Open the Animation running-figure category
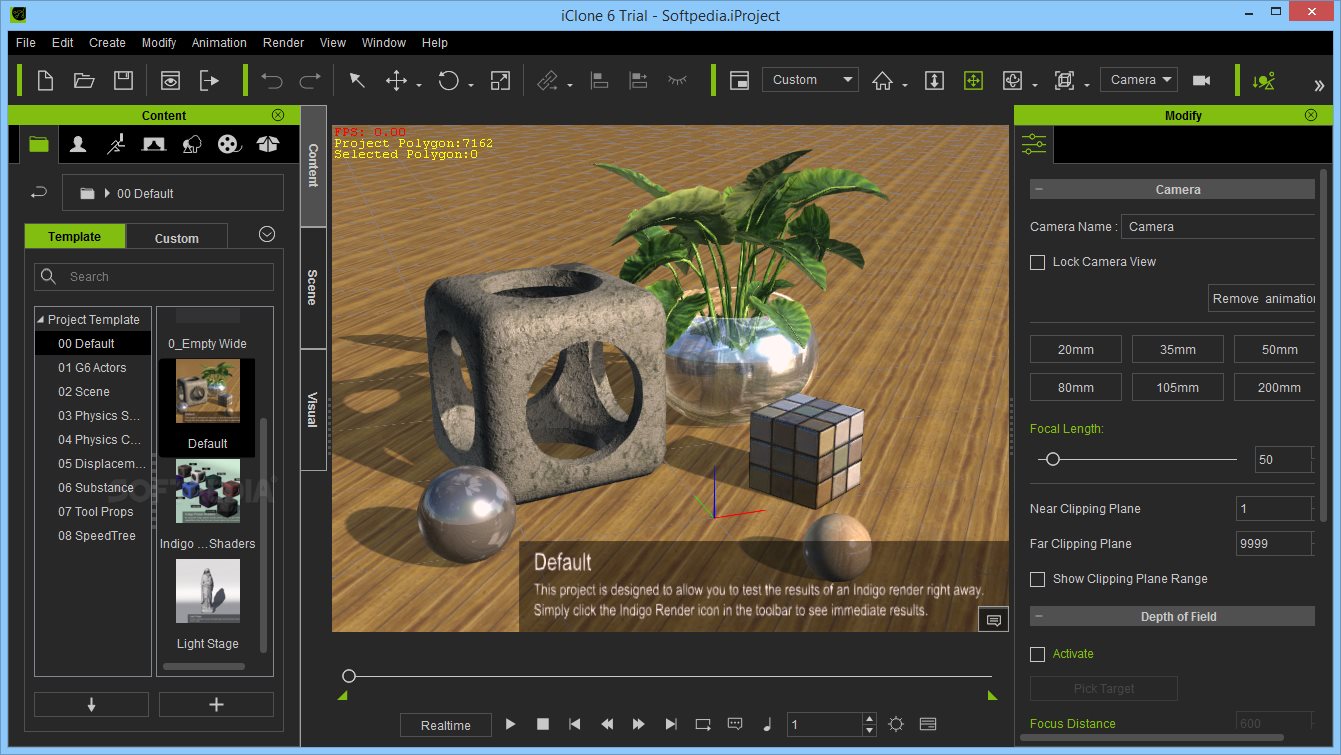Screen dimensions: 1341x755 (x=115, y=144)
